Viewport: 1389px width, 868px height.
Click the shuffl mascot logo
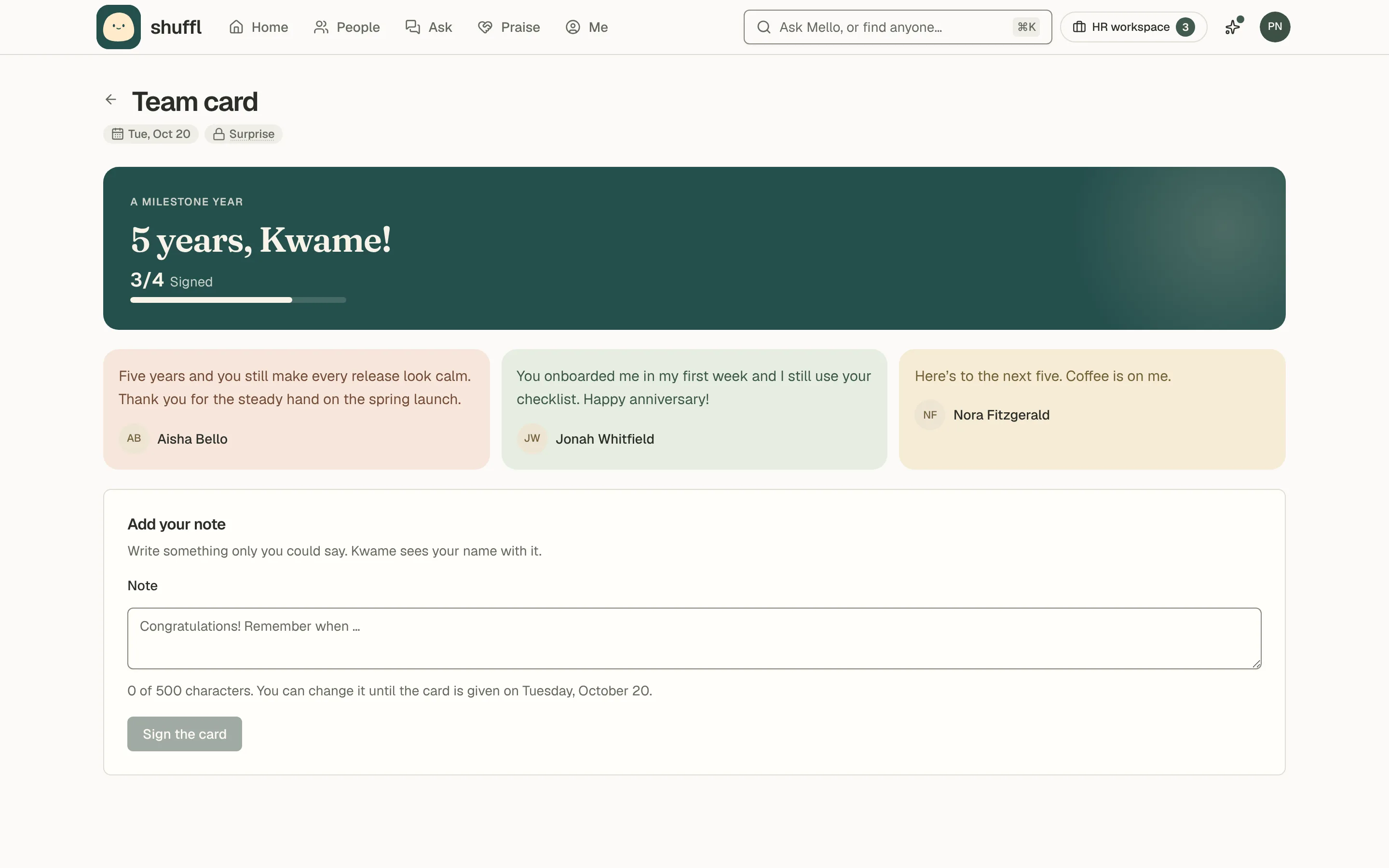118,27
